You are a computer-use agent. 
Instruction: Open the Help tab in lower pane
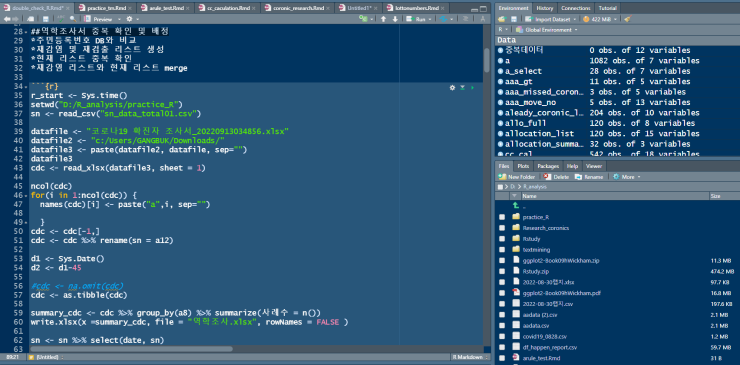(572, 166)
